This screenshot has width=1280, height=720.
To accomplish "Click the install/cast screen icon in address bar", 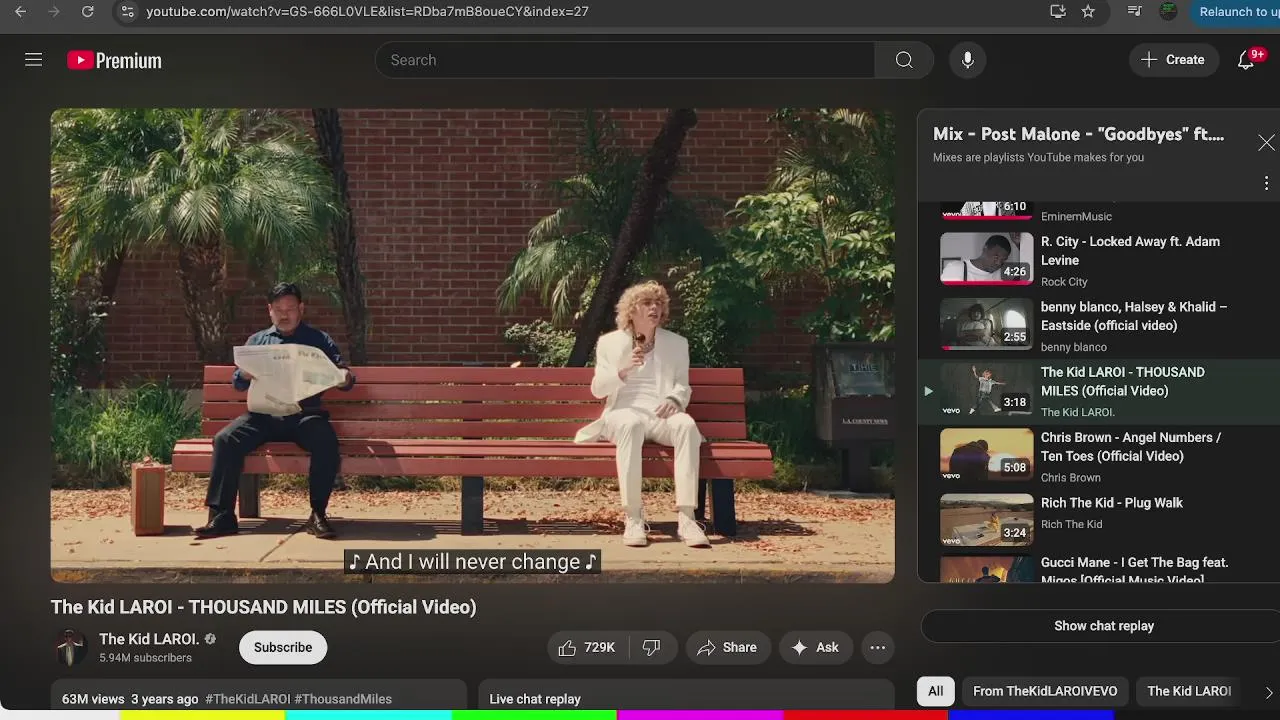I will pos(1058,12).
